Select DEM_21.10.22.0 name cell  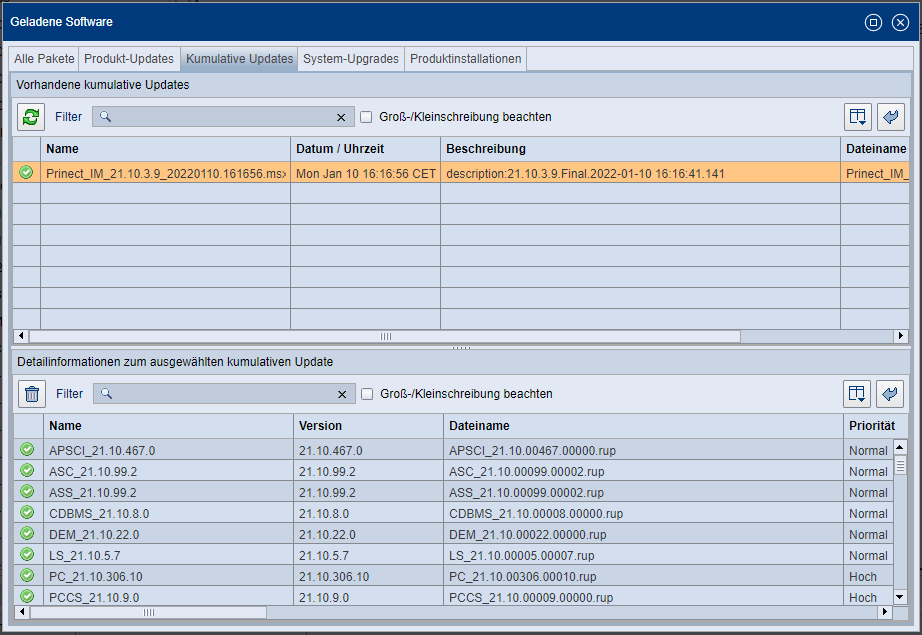point(168,534)
